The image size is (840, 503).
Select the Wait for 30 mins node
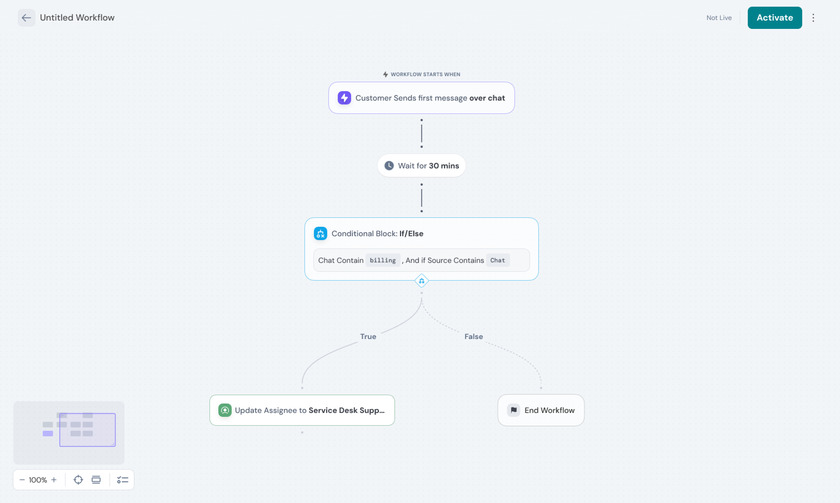click(x=422, y=166)
